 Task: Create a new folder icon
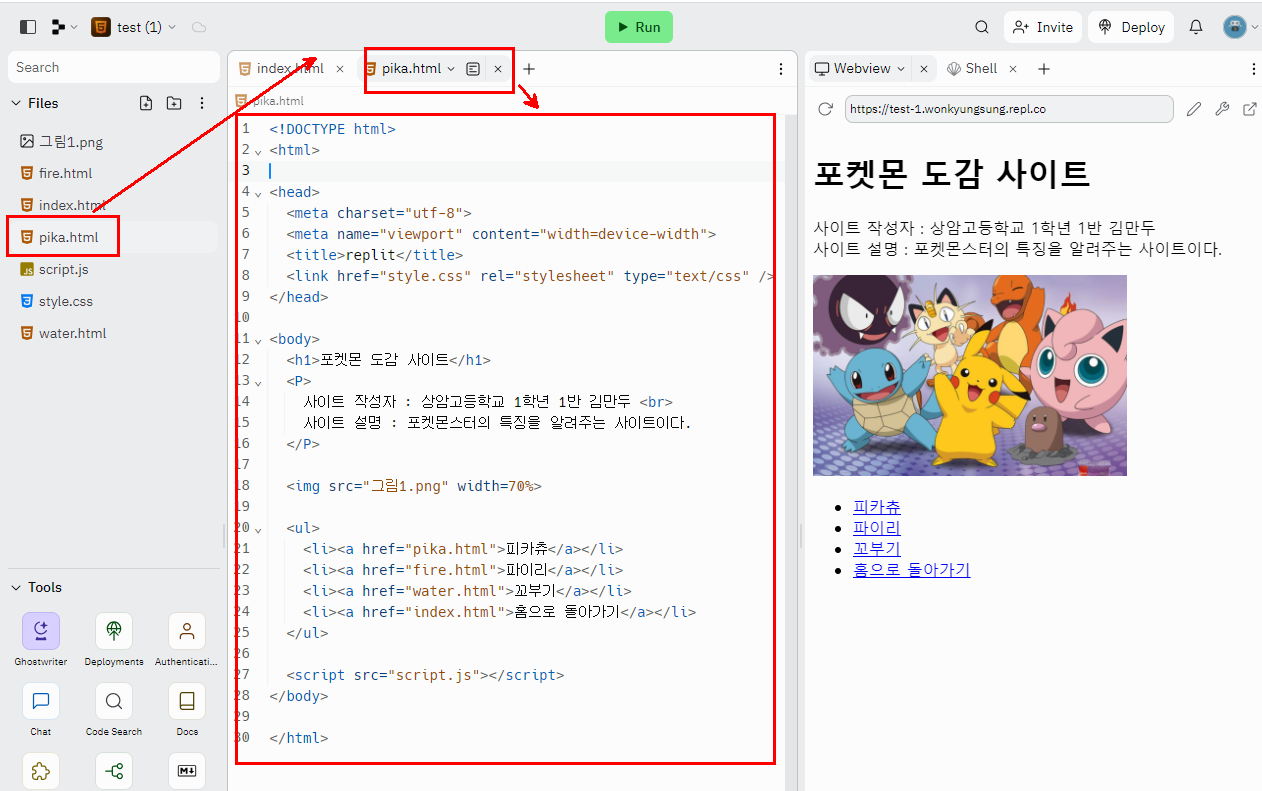click(174, 103)
